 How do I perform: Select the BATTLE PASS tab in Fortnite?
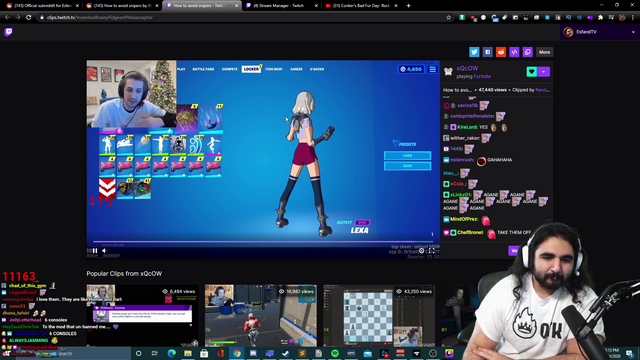[x=203, y=69]
